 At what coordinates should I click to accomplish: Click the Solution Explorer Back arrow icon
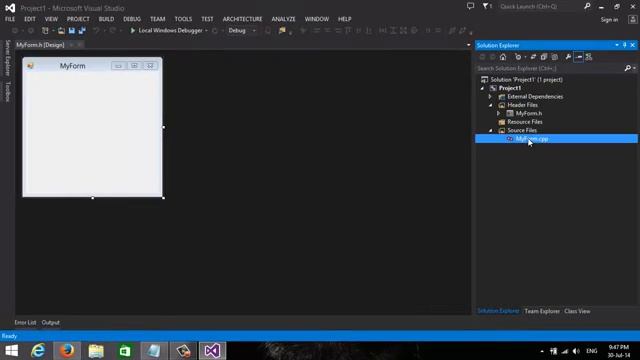click(x=482, y=57)
